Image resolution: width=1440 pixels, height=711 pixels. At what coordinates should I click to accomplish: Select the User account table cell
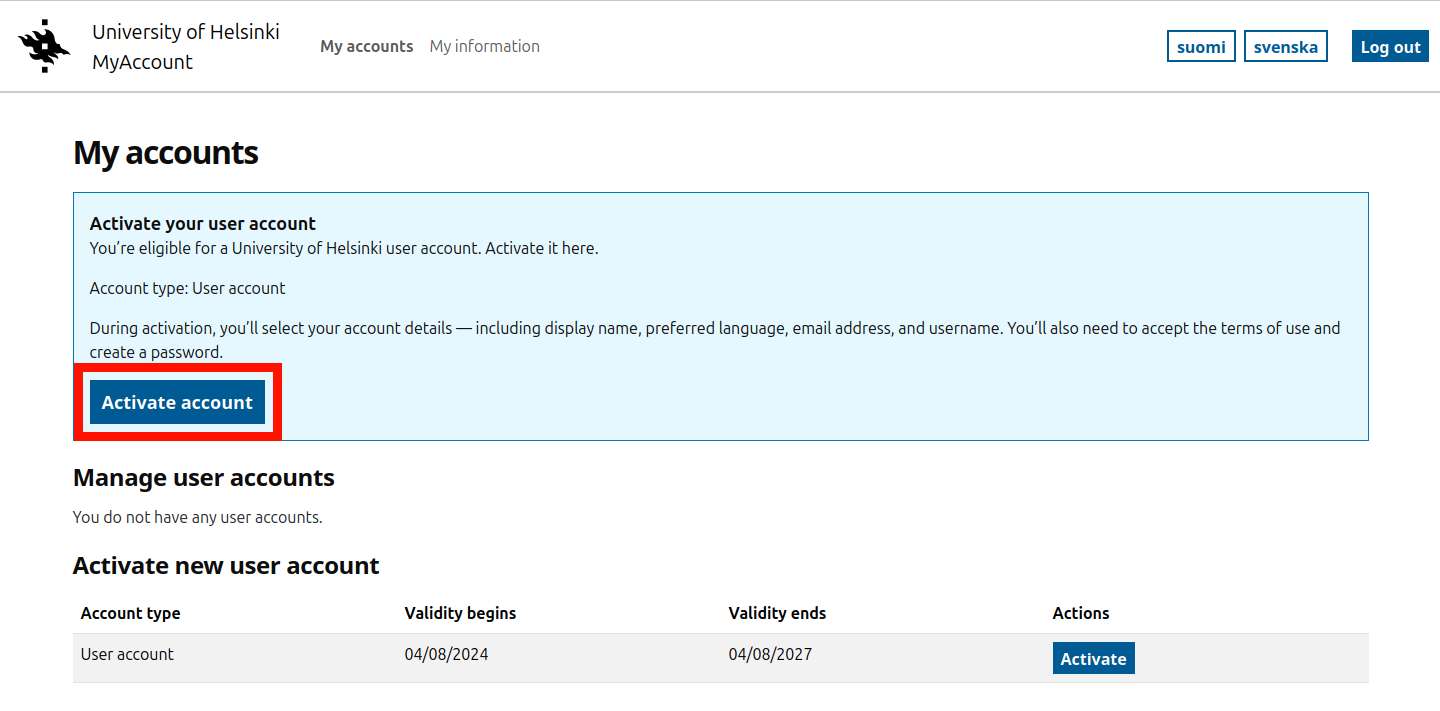pyautogui.click(x=127, y=655)
